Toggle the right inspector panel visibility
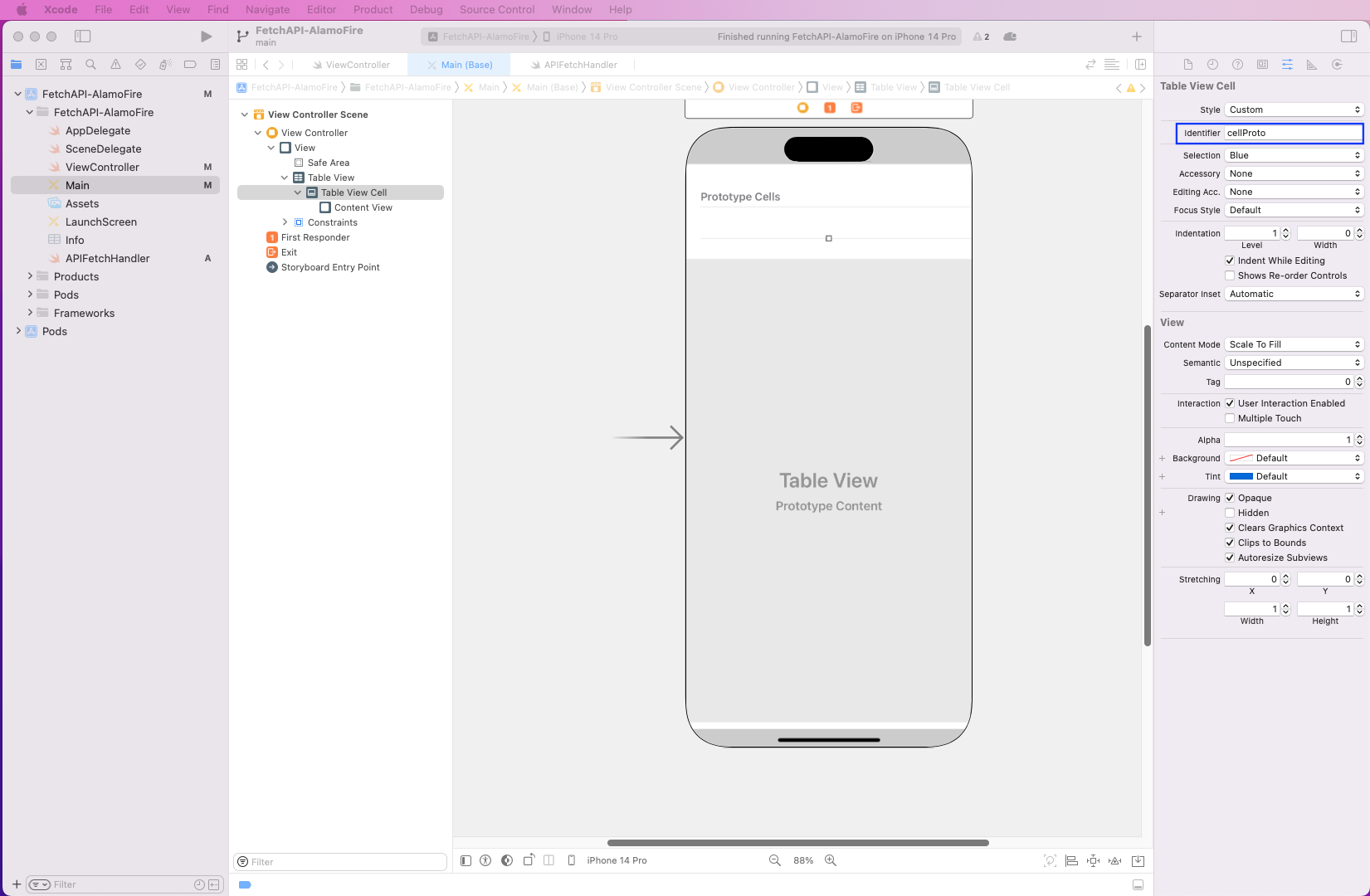The width and height of the screenshot is (1370, 896). click(x=1348, y=37)
